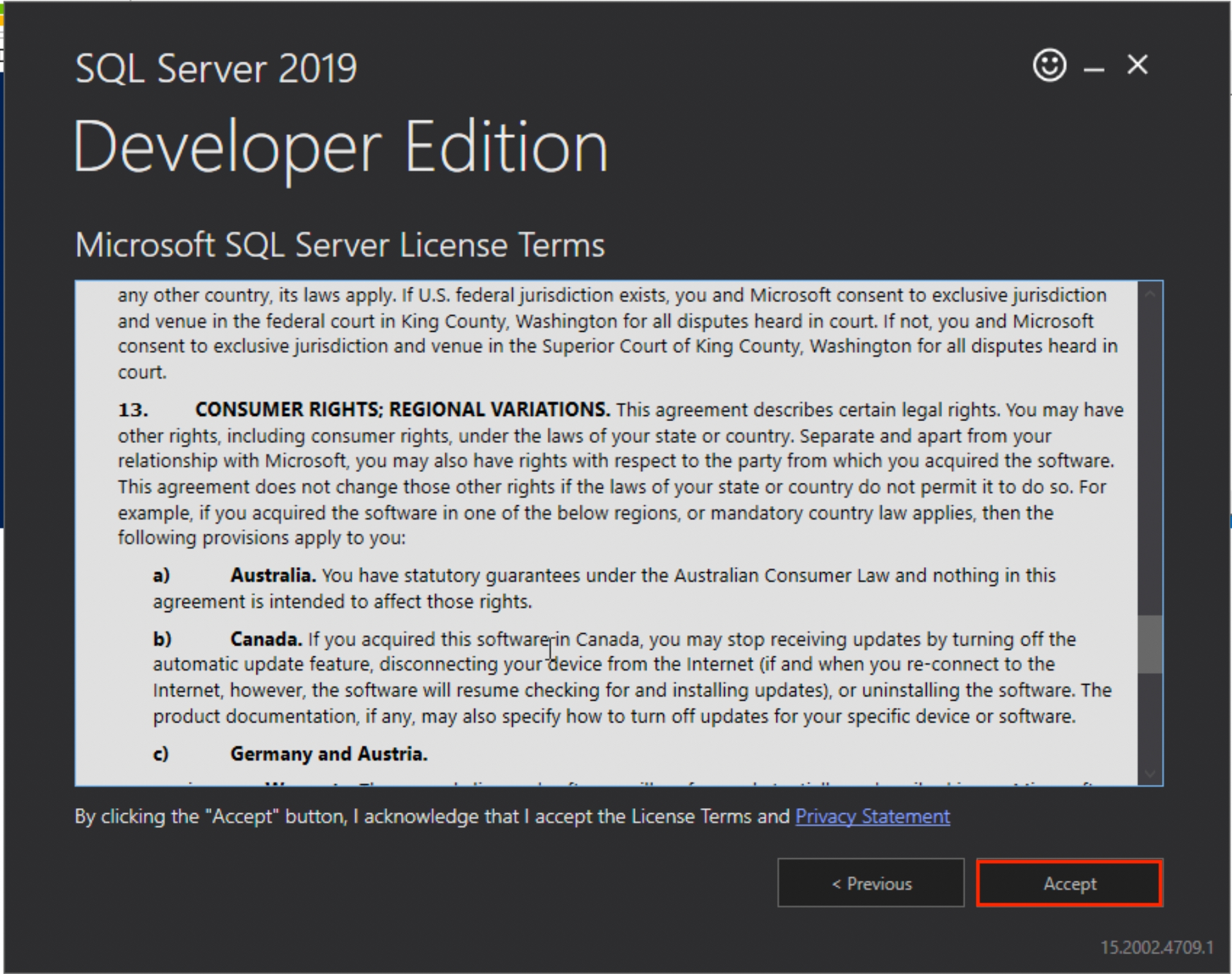Click the "By clicking the Accept button" sentence
The image size is (1232, 974).
431,816
